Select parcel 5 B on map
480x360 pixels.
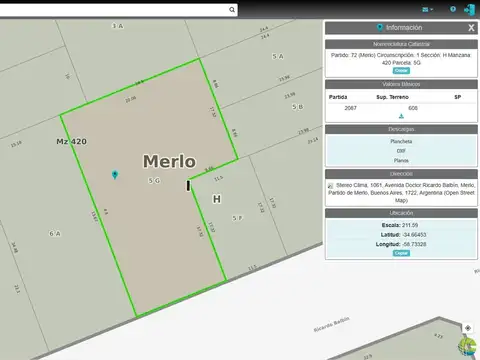point(297,107)
